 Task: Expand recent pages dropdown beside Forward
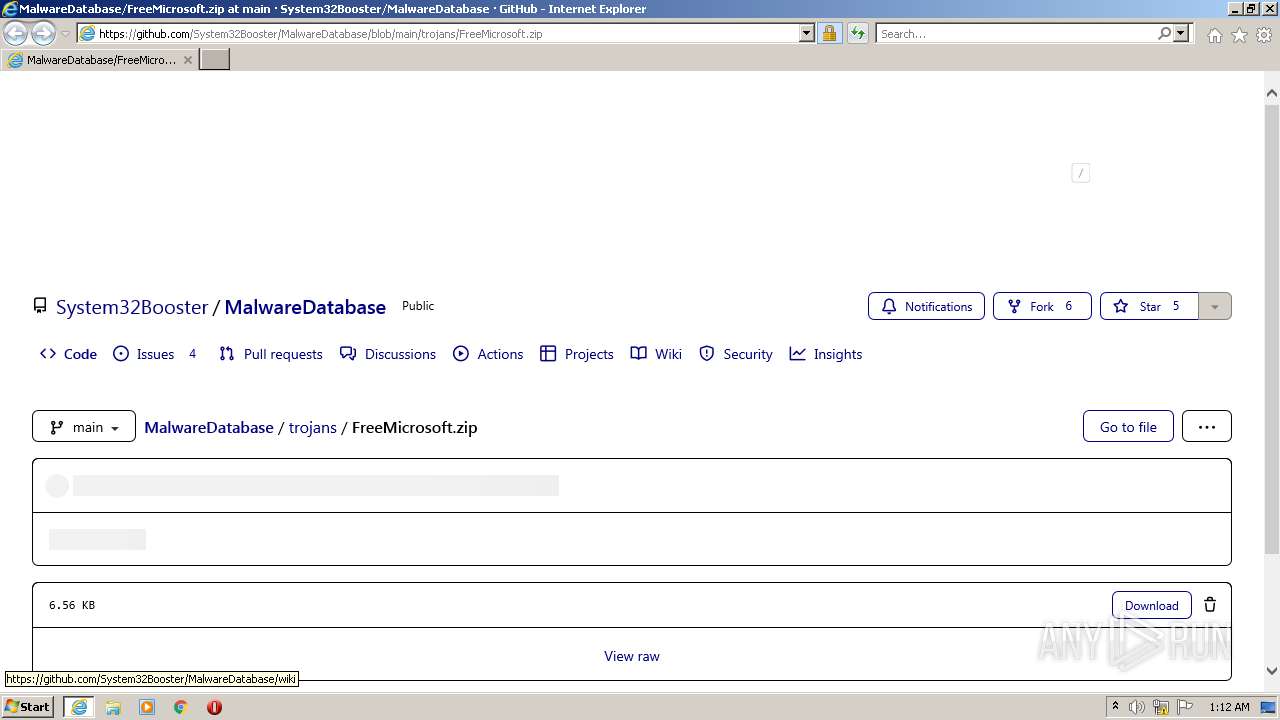66,34
